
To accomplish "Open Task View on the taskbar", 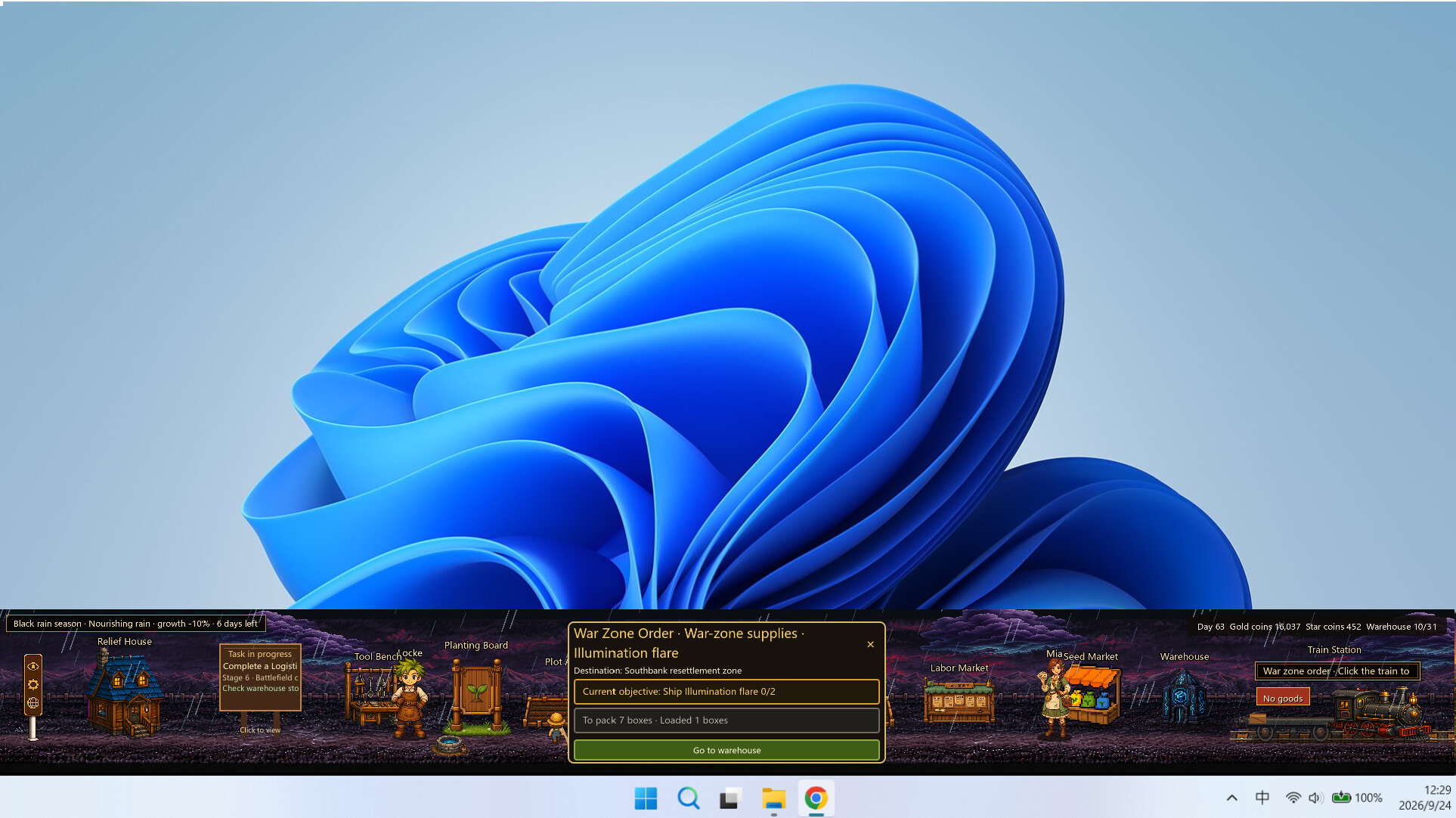I will coord(730,798).
